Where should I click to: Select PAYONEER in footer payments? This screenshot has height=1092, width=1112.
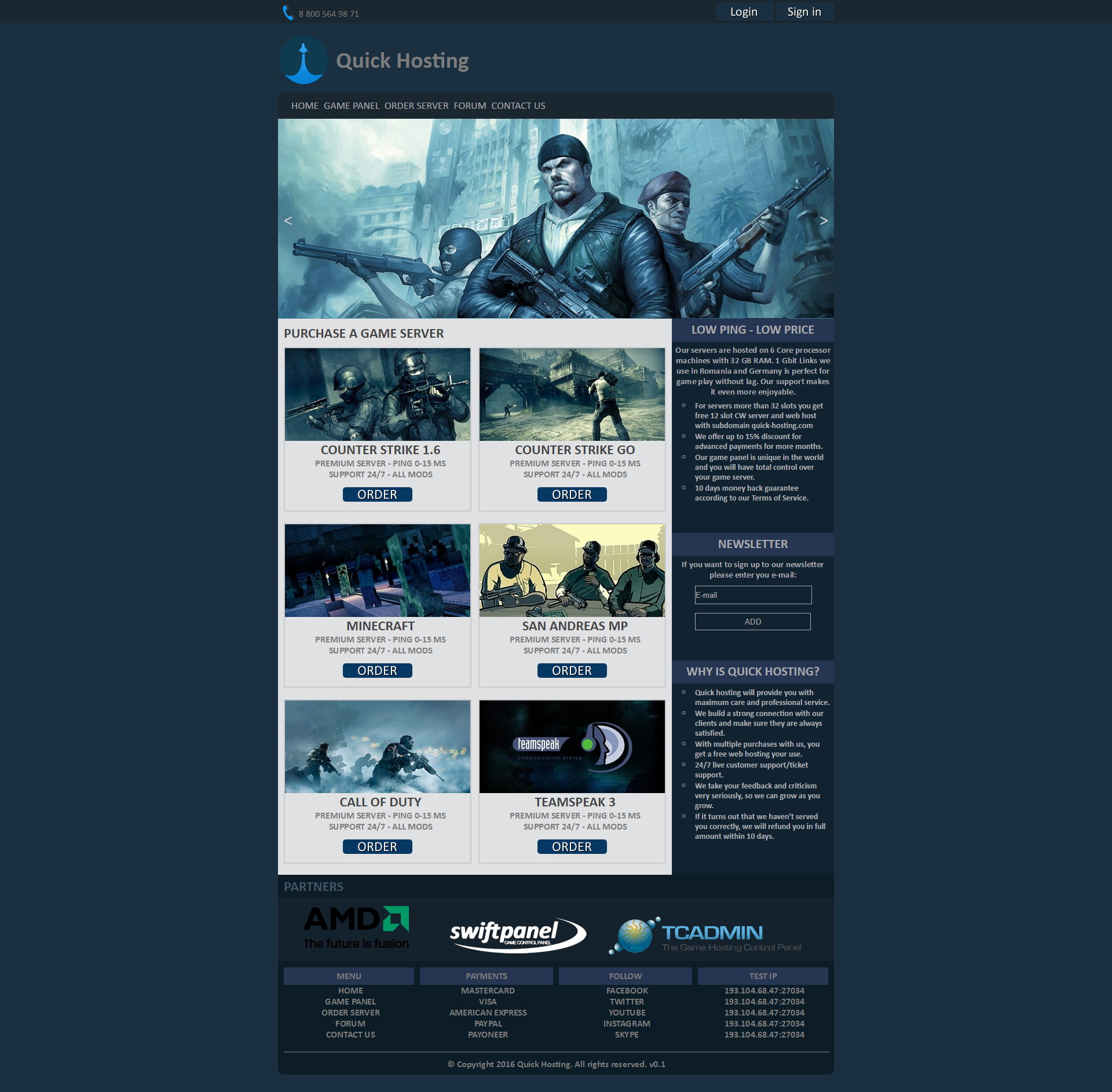click(x=488, y=1035)
